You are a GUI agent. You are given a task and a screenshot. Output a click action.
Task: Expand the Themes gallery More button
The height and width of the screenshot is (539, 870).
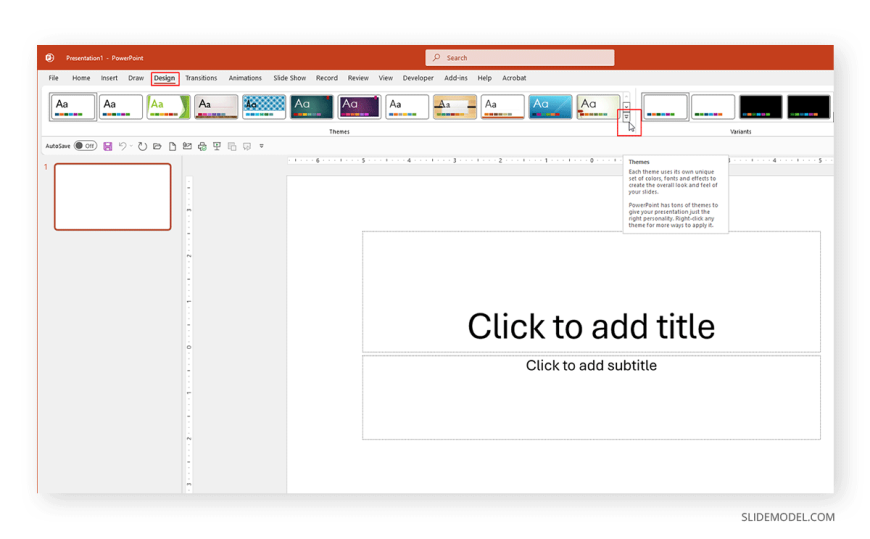(626, 117)
